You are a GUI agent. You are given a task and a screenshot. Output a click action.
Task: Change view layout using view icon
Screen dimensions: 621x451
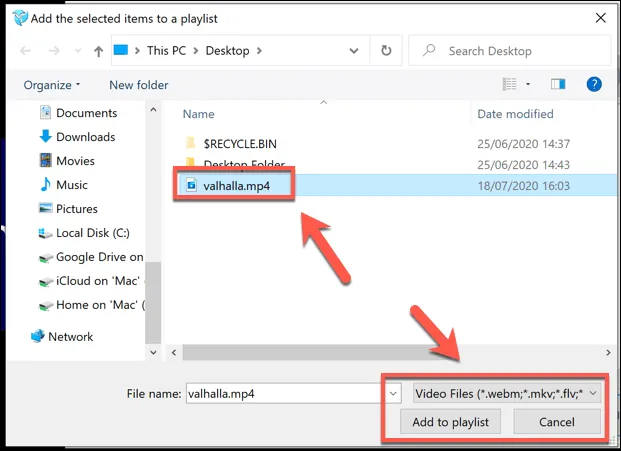coord(510,85)
